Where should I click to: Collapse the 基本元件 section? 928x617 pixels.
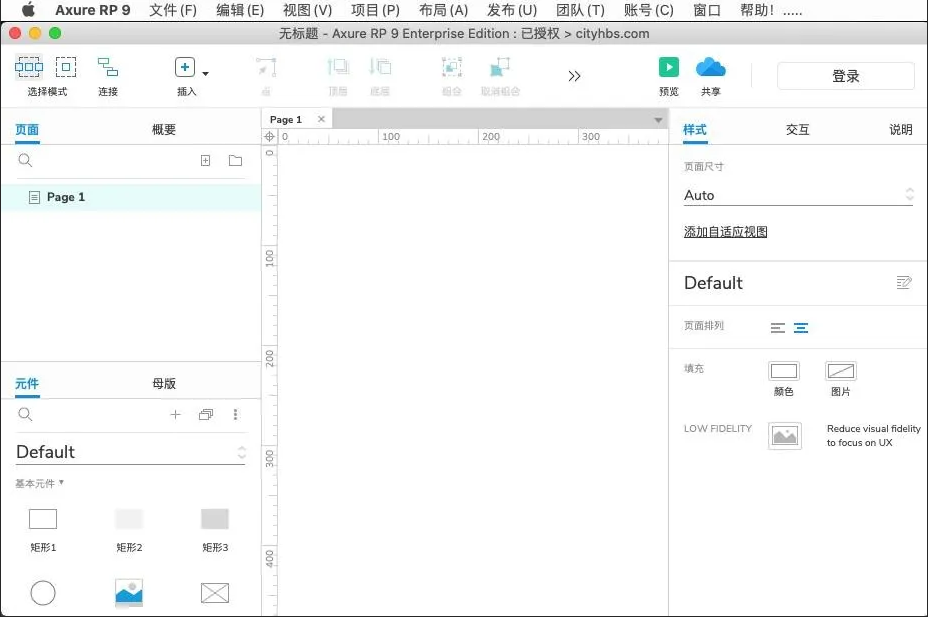tap(39, 483)
